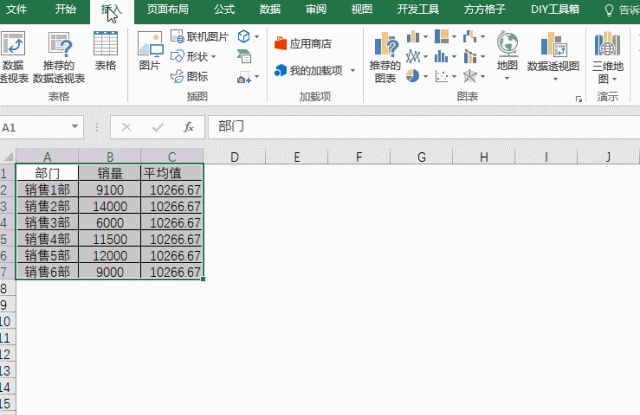Switch to the Home (开始) tab
Image resolution: width=640 pixels, height=415 pixels.
pyautogui.click(x=65, y=9)
